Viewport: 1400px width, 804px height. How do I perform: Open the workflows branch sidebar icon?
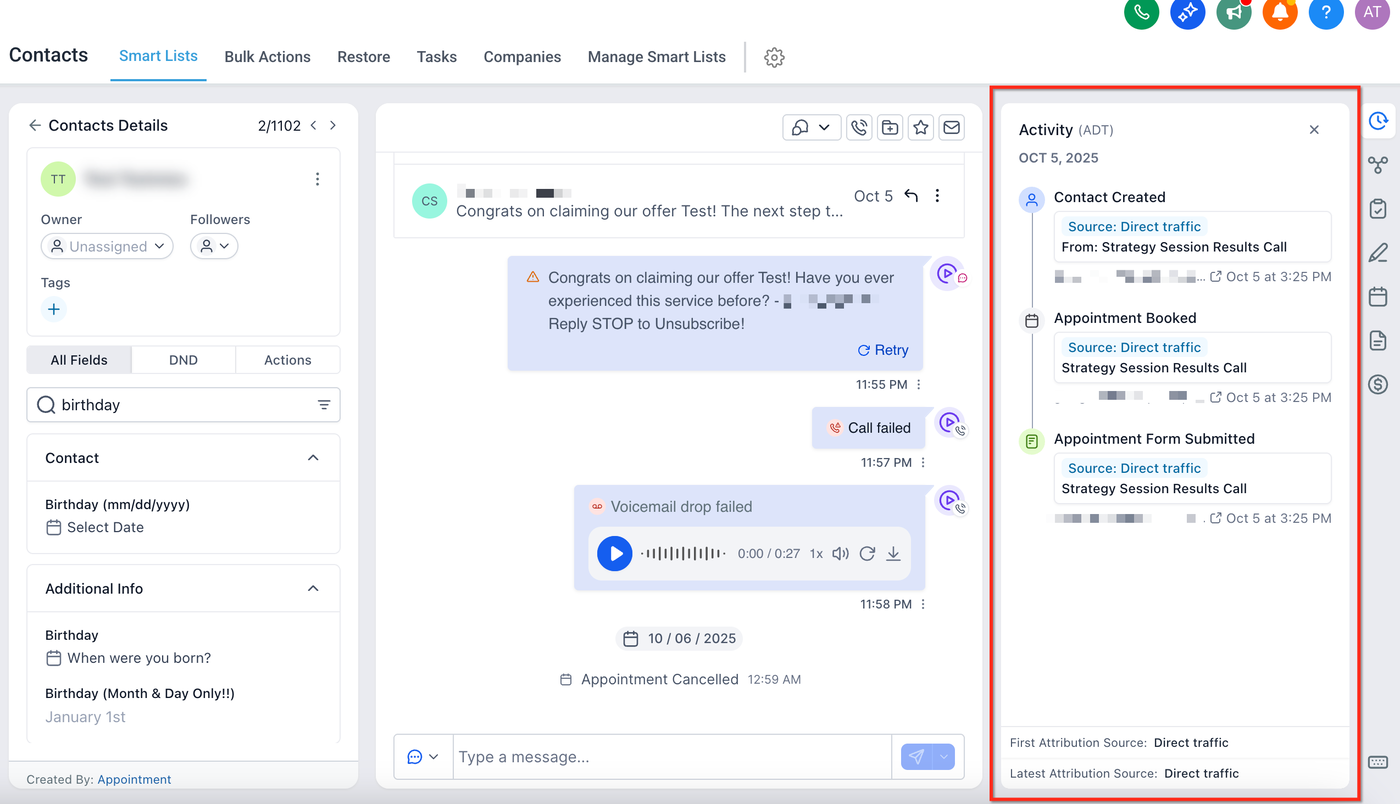pyautogui.click(x=1378, y=165)
